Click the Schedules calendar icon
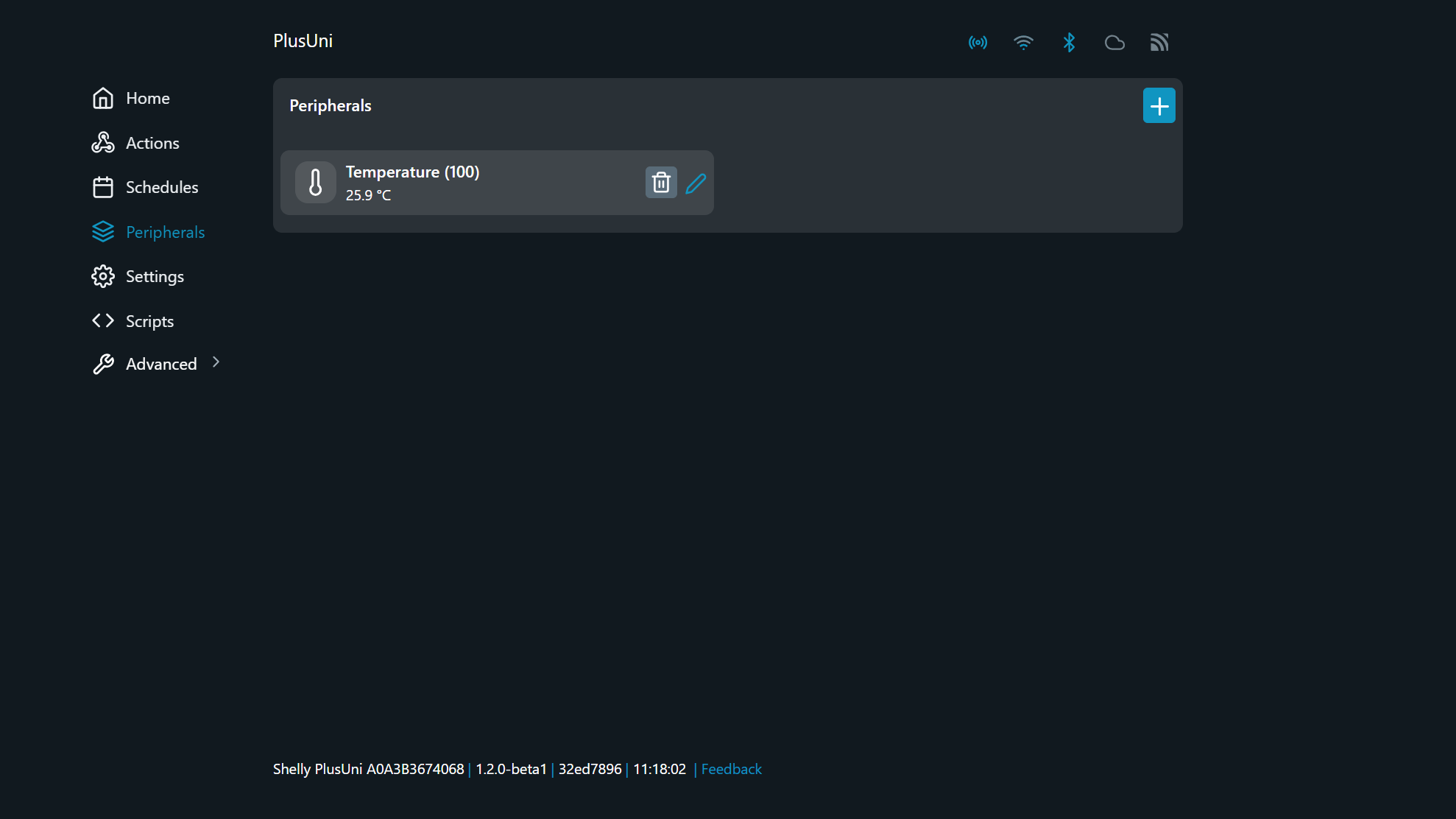The height and width of the screenshot is (819, 1456). [x=103, y=187]
